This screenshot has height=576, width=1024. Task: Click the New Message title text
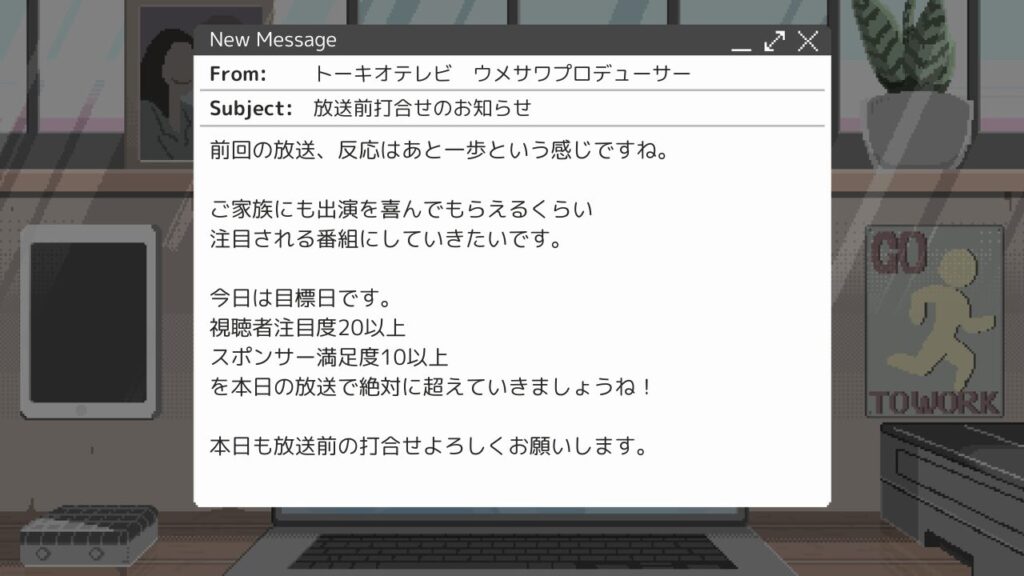pyautogui.click(x=273, y=40)
